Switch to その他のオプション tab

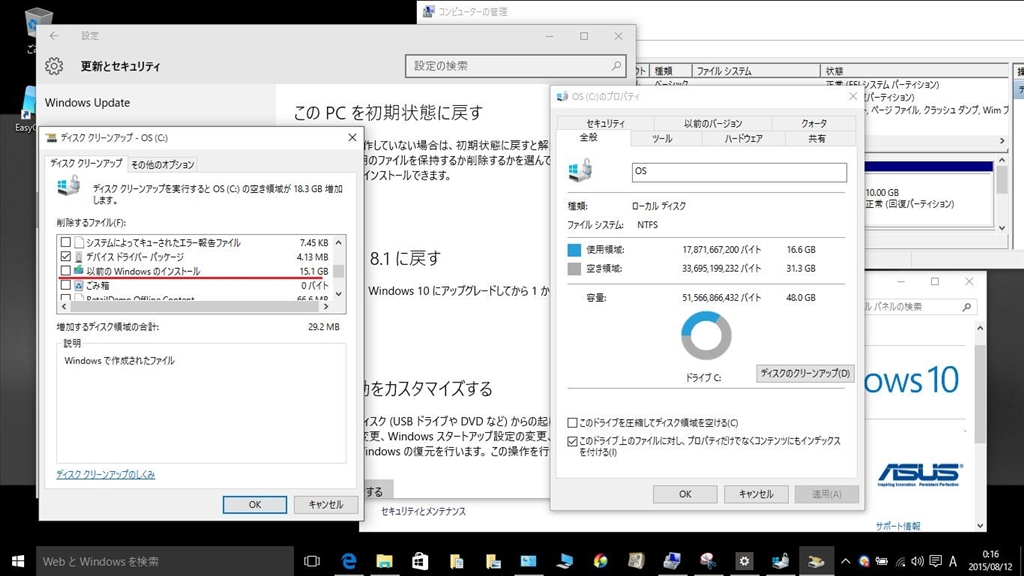(163, 165)
